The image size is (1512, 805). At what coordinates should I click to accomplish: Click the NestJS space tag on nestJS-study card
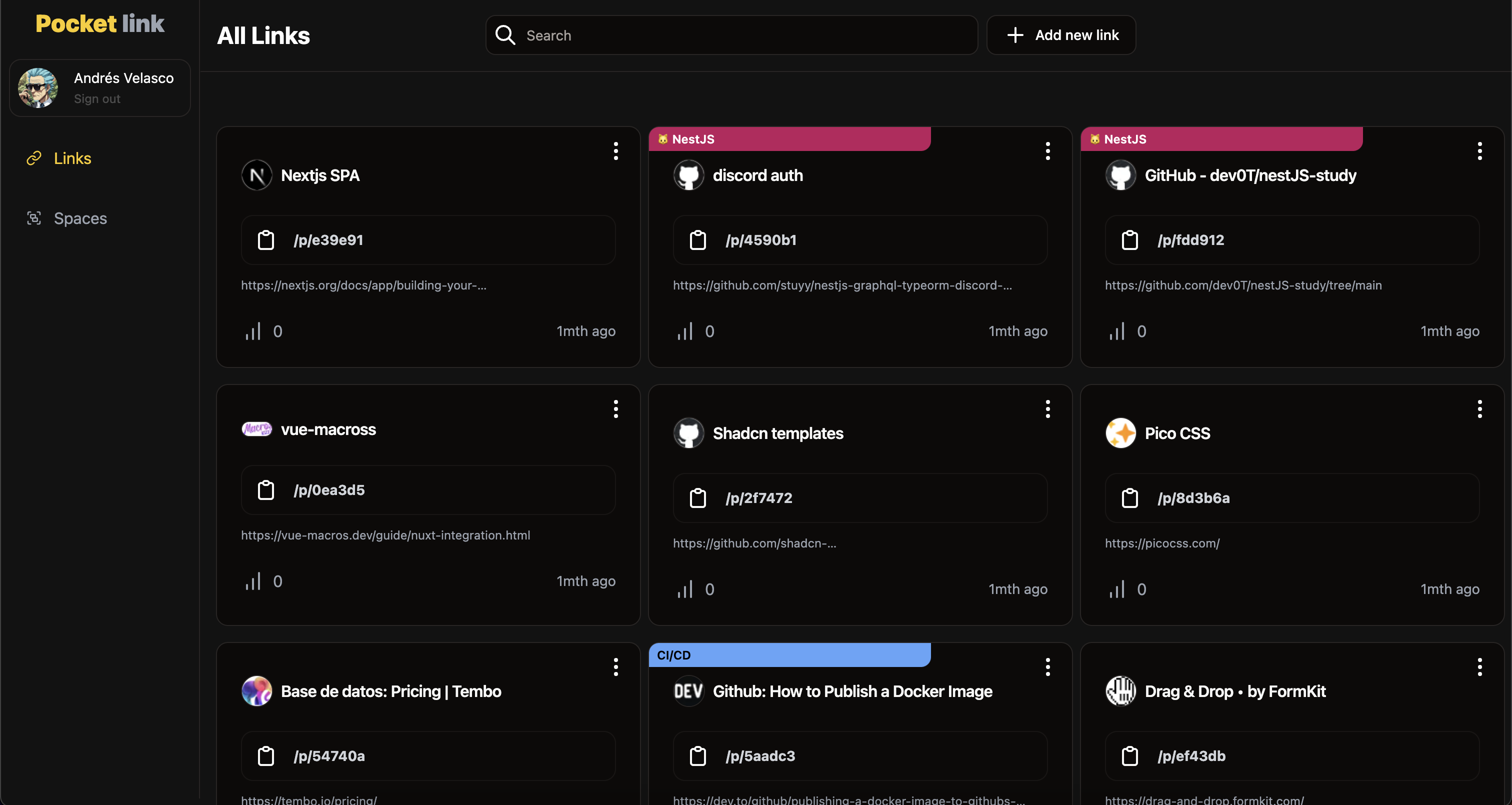coord(1221,139)
